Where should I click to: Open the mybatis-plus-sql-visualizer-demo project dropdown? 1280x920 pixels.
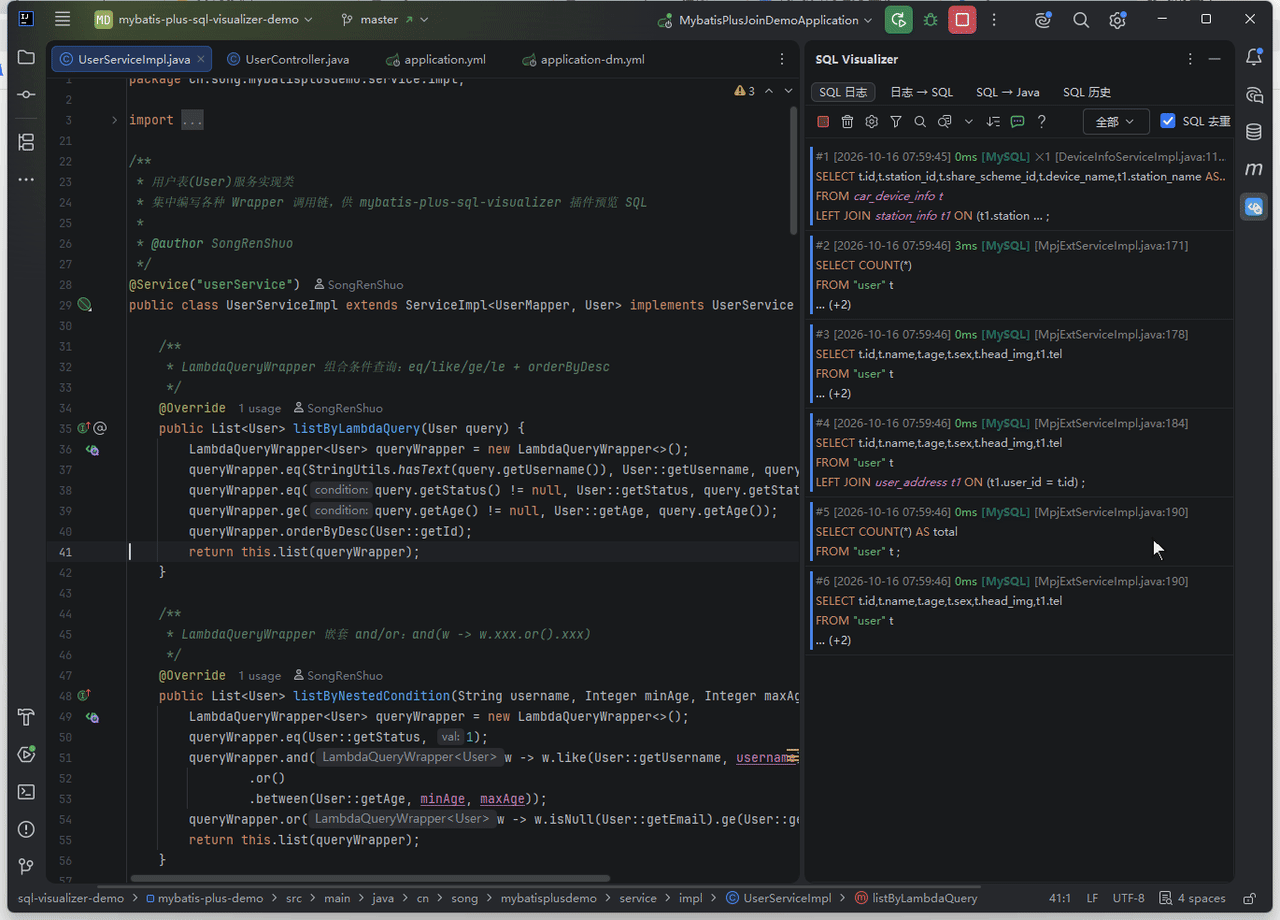click(x=204, y=20)
